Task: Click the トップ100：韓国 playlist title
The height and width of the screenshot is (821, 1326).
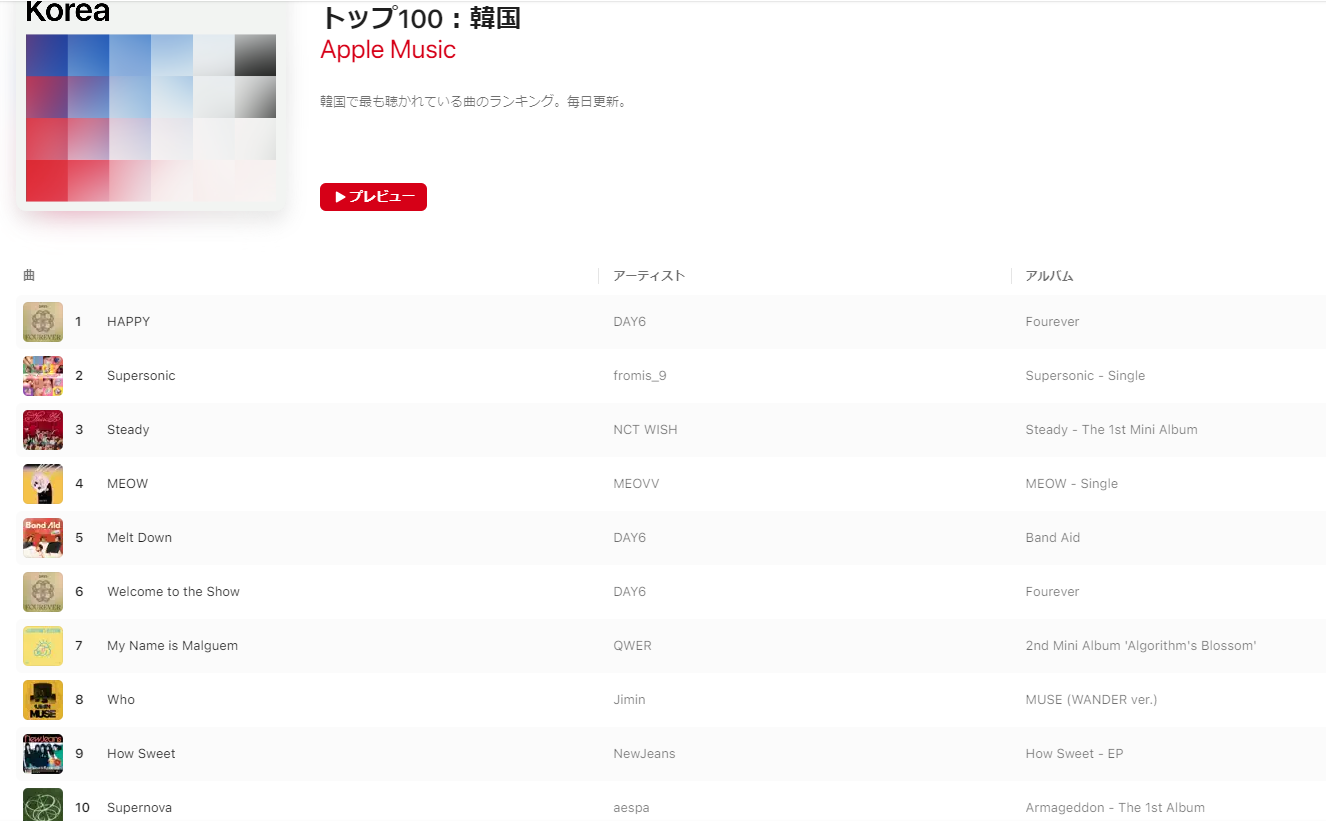Action: pos(420,17)
